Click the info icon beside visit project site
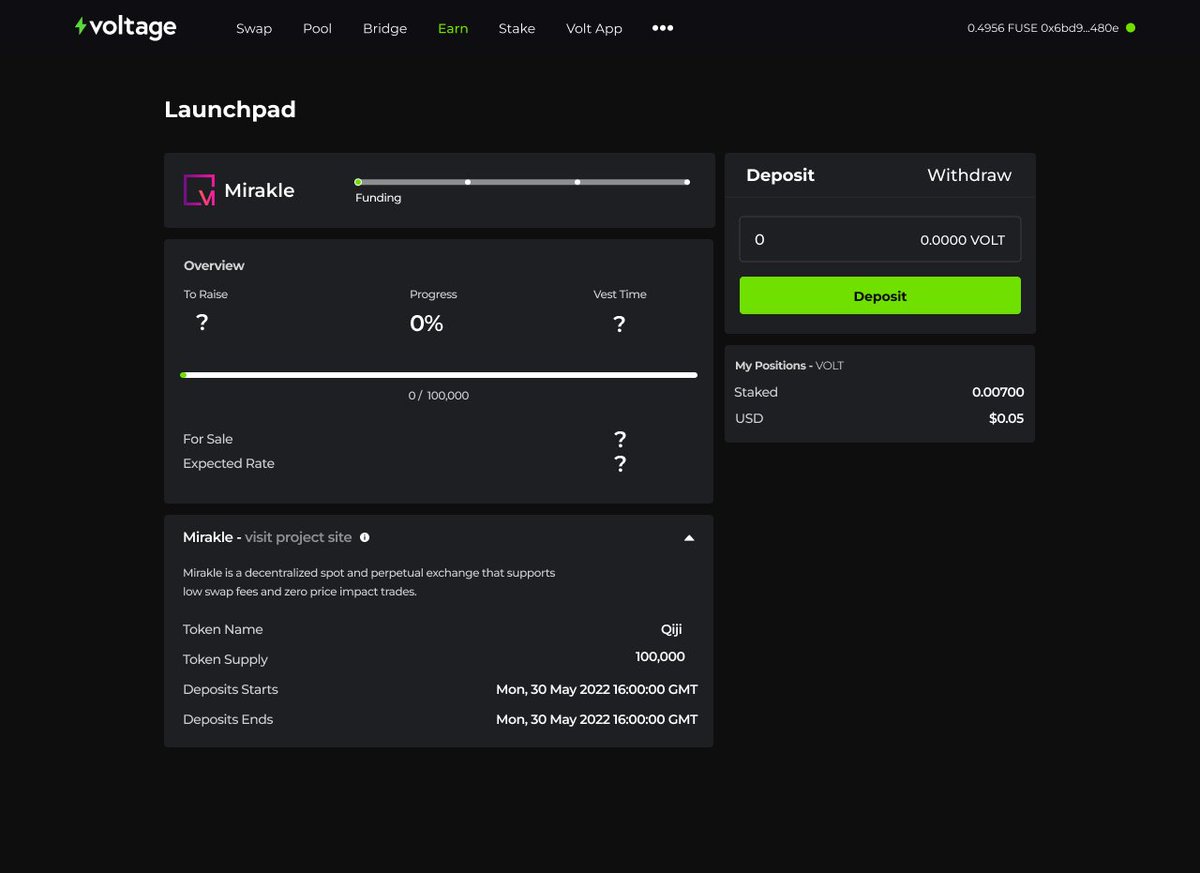 point(364,537)
